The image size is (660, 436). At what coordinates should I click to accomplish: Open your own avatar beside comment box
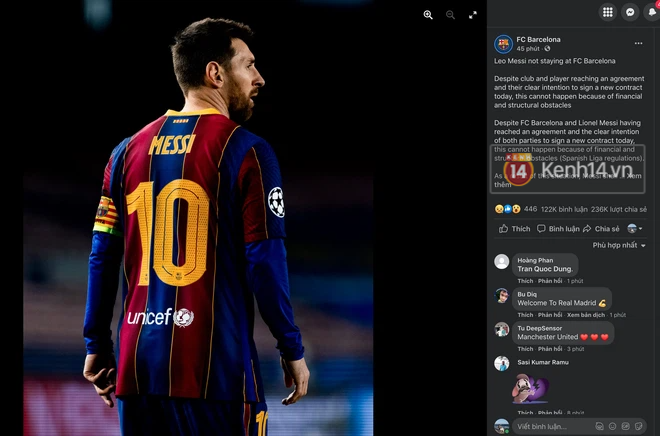[501, 426]
